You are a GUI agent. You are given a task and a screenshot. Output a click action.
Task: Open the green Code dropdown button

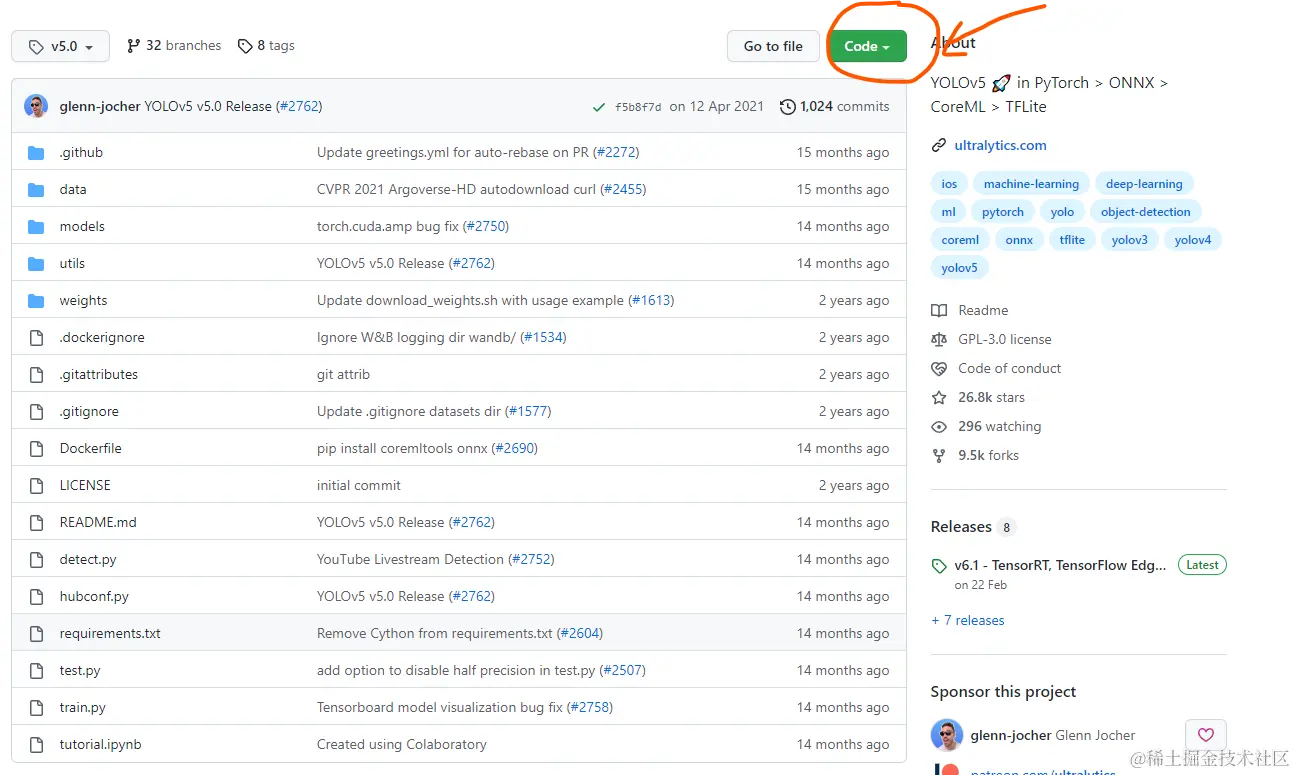tap(867, 46)
